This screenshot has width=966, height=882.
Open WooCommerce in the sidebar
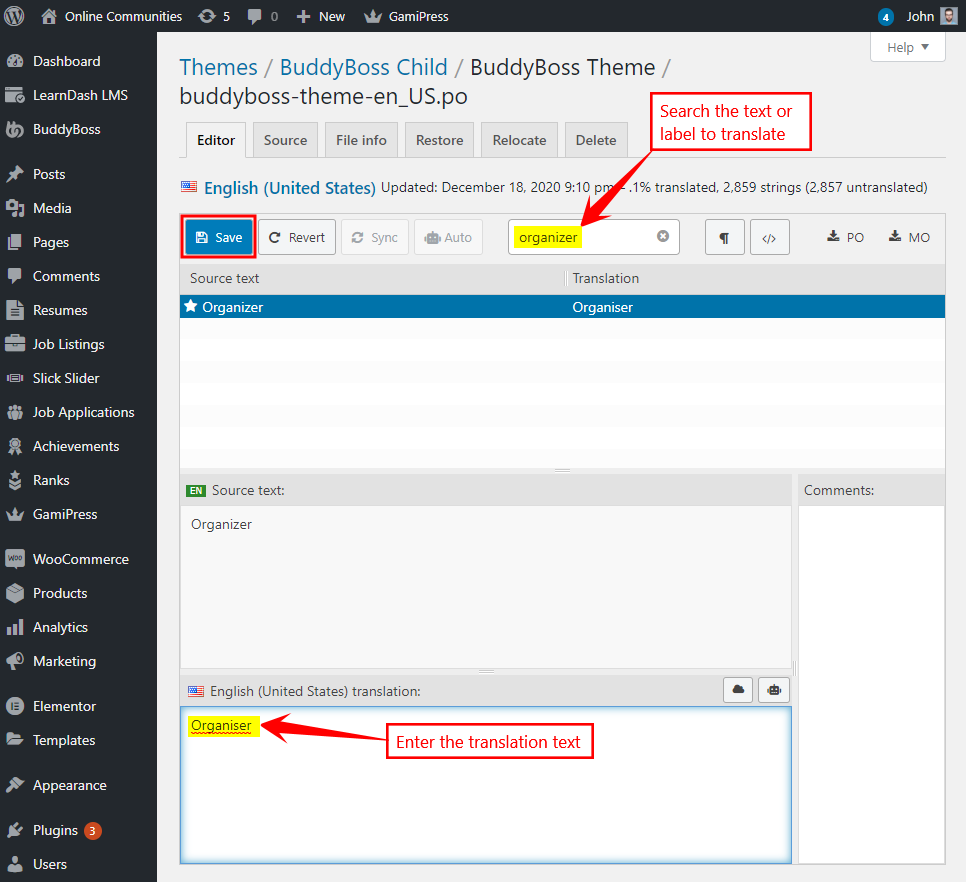click(x=80, y=559)
